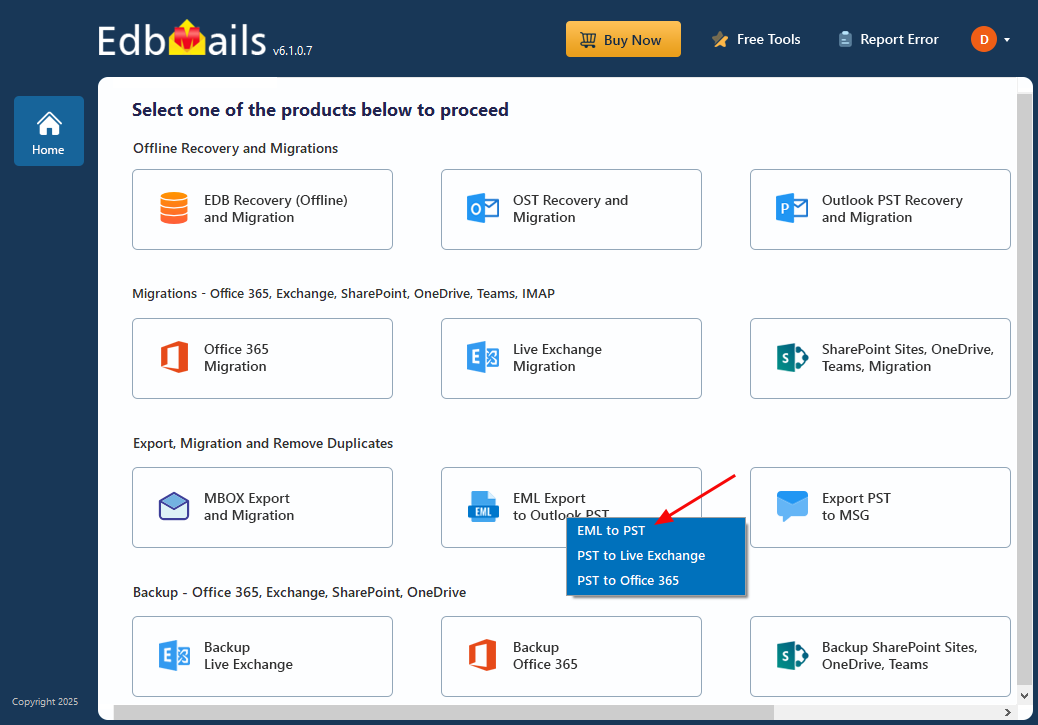Click the horizontal scrollbar thumb
This screenshot has height=725, width=1038.
click(444, 712)
